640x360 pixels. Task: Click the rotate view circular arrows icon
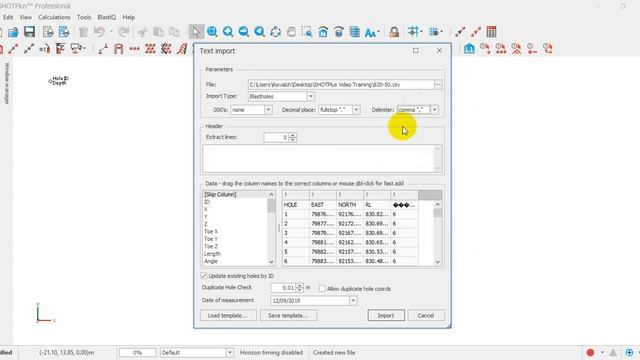point(276,32)
